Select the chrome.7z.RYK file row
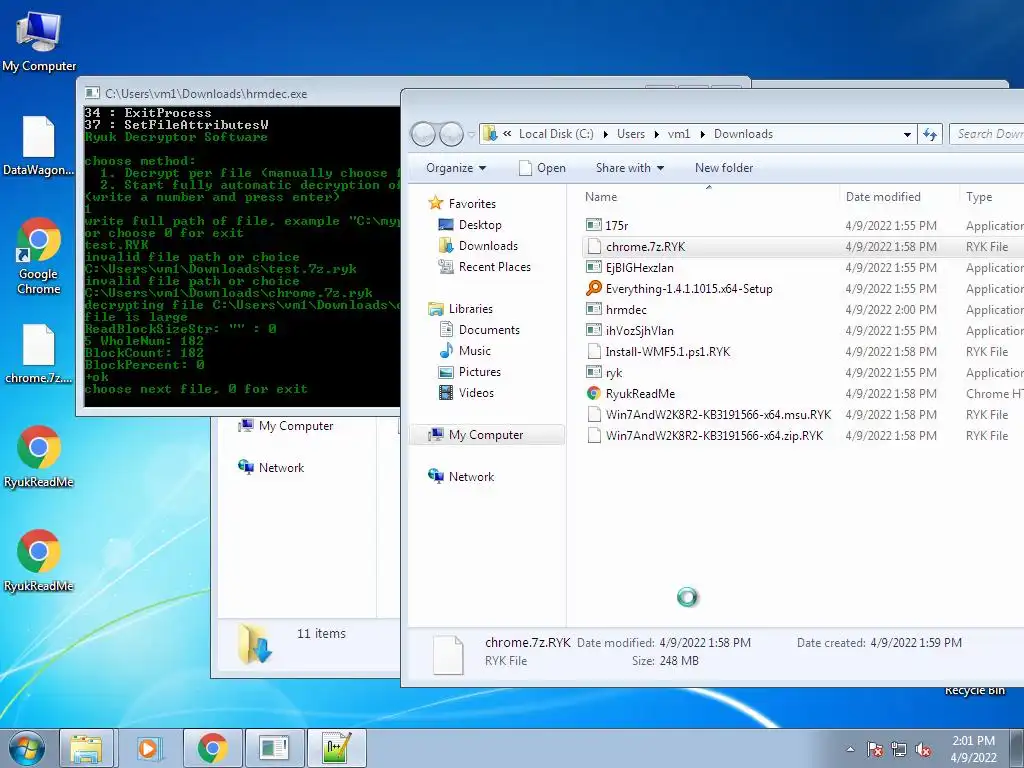Image resolution: width=1024 pixels, height=768 pixels. 802,247
